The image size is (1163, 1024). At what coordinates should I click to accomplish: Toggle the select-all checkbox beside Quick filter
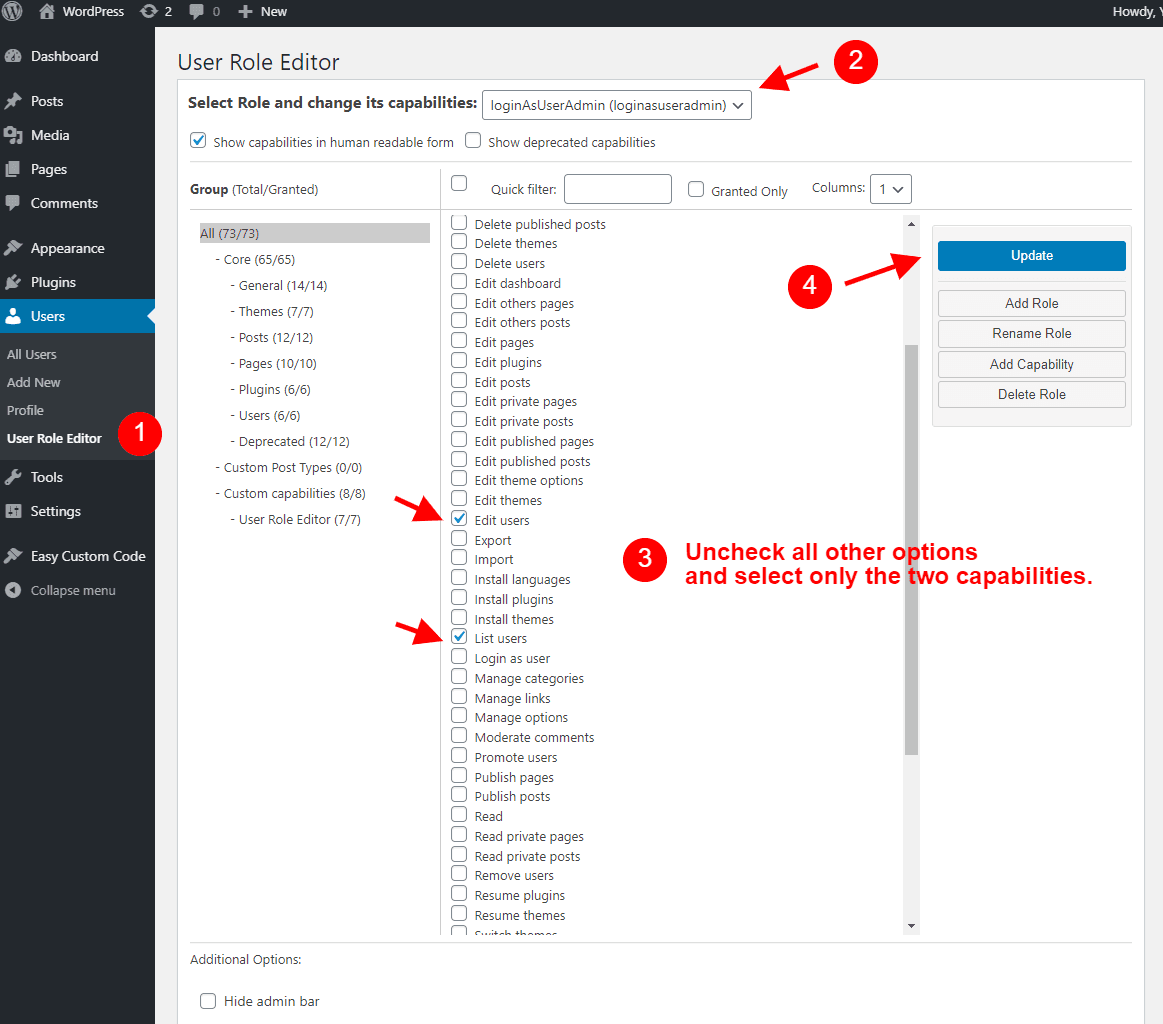(x=459, y=183)
